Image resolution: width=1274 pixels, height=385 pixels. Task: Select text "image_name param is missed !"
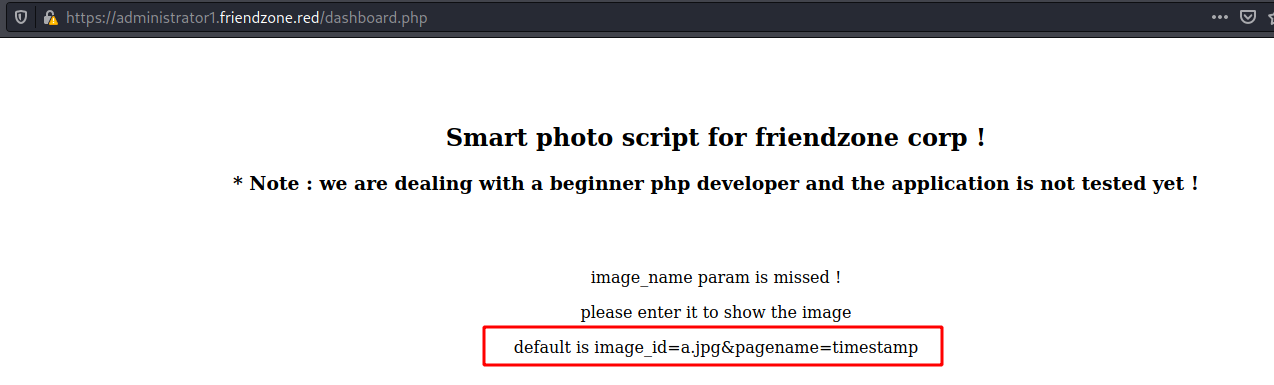716,277
